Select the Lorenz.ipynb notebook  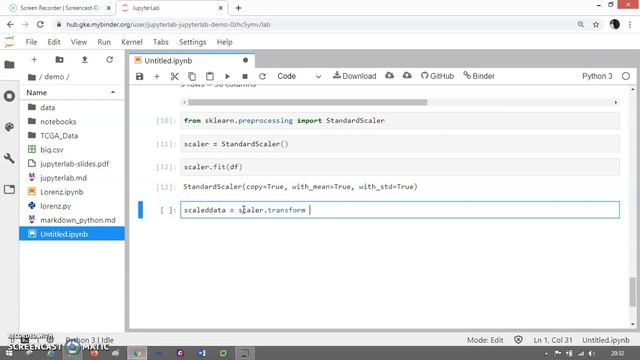coord(71,192)
